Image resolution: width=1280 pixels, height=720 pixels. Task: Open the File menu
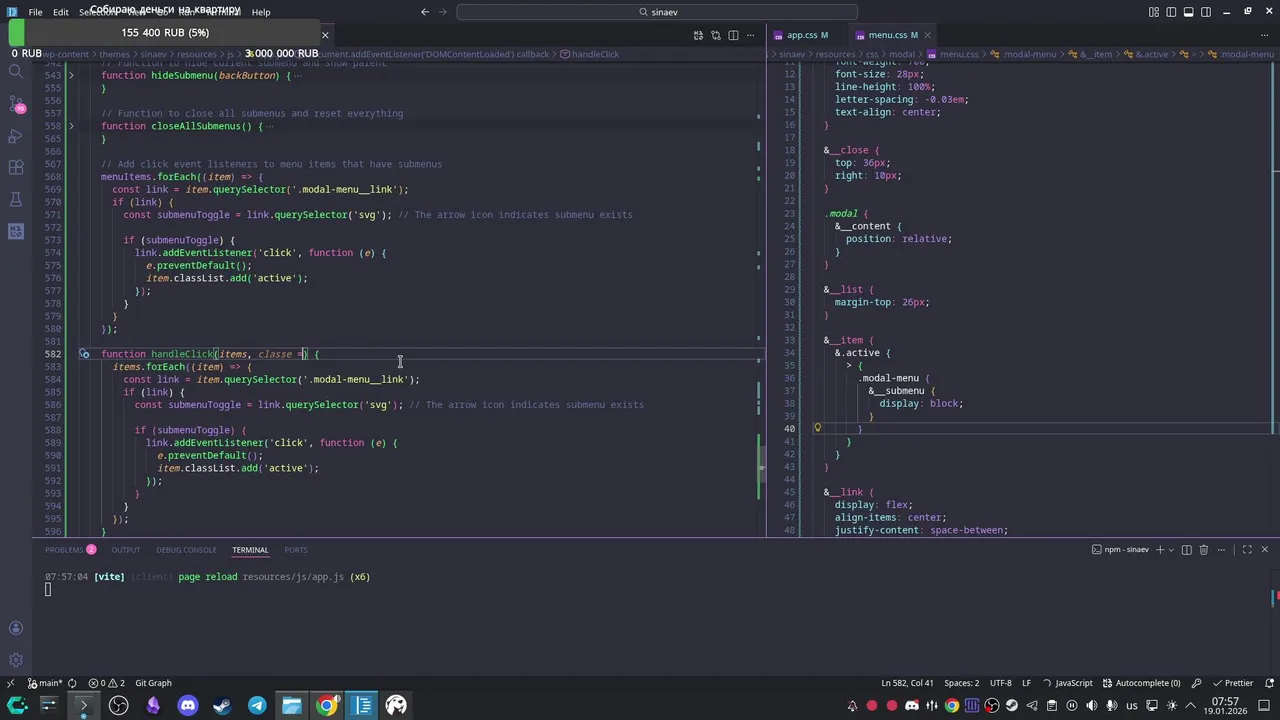point(35,12)
